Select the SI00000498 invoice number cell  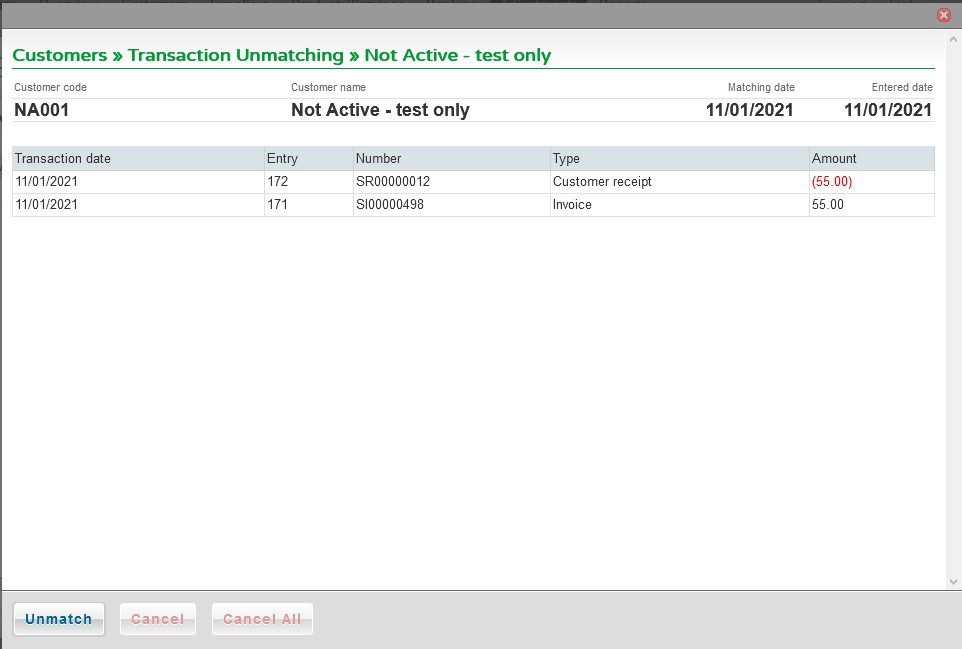tap(452, 204)
